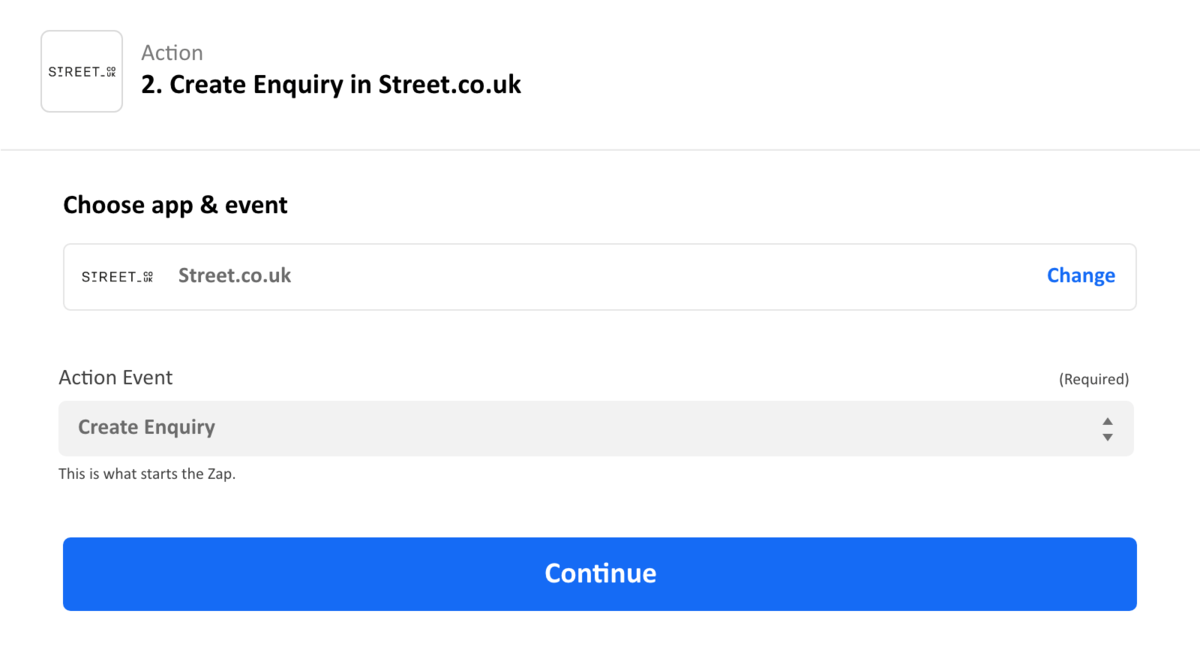Proceed to the next step with Continue

[600, 573]
